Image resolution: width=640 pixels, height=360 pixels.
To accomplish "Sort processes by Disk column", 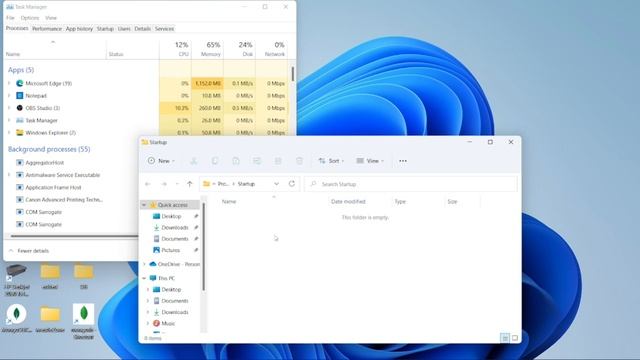I will pos(240,49).
